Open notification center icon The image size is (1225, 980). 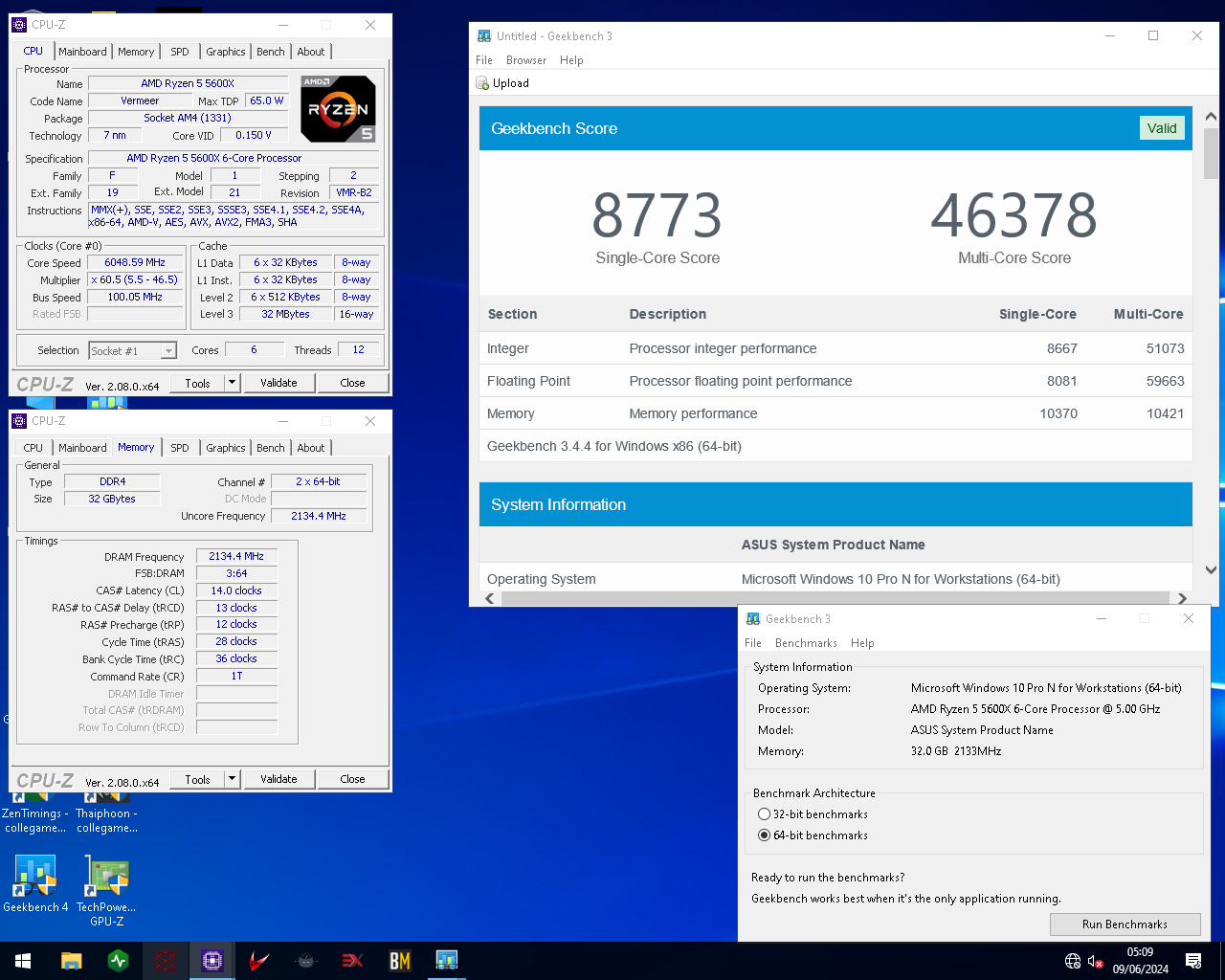tap(1193, 961)
